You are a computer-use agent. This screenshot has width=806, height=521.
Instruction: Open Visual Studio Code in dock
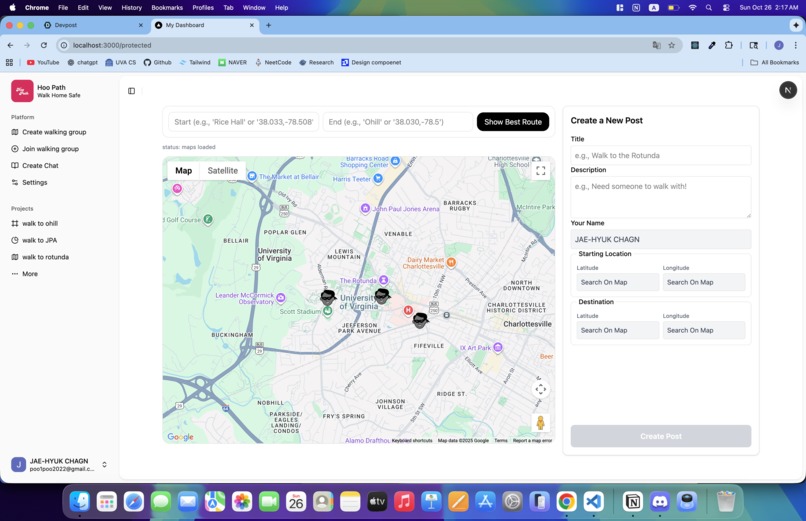593,501
